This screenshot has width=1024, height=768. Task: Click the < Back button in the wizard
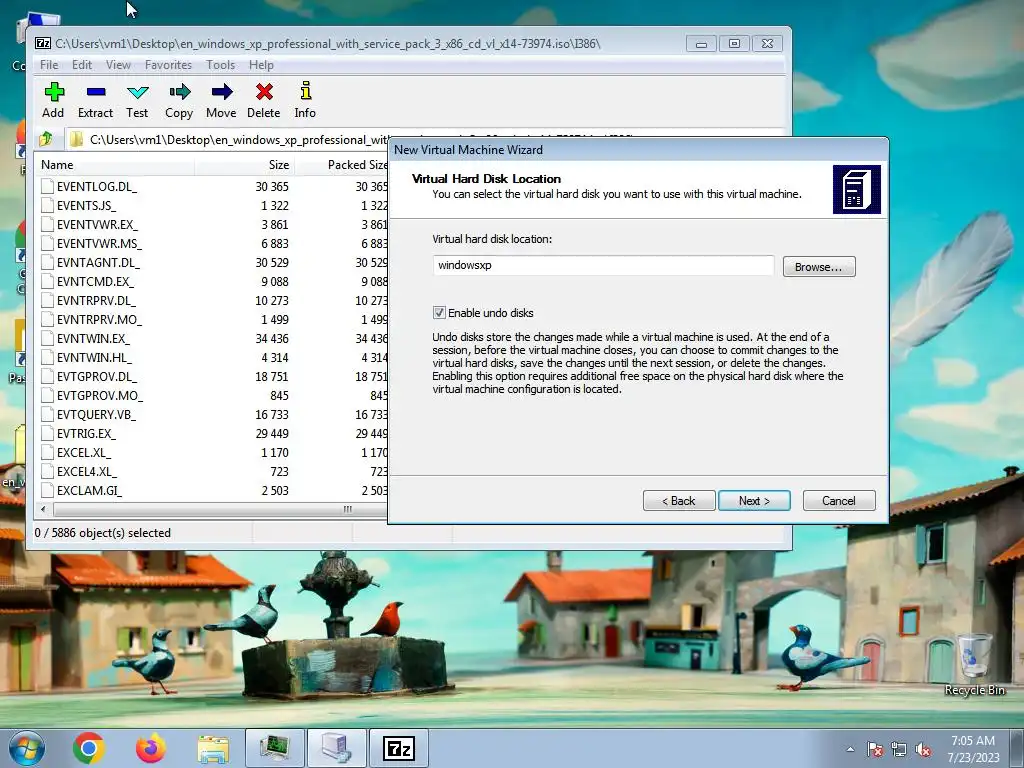(x=679, y=501)
